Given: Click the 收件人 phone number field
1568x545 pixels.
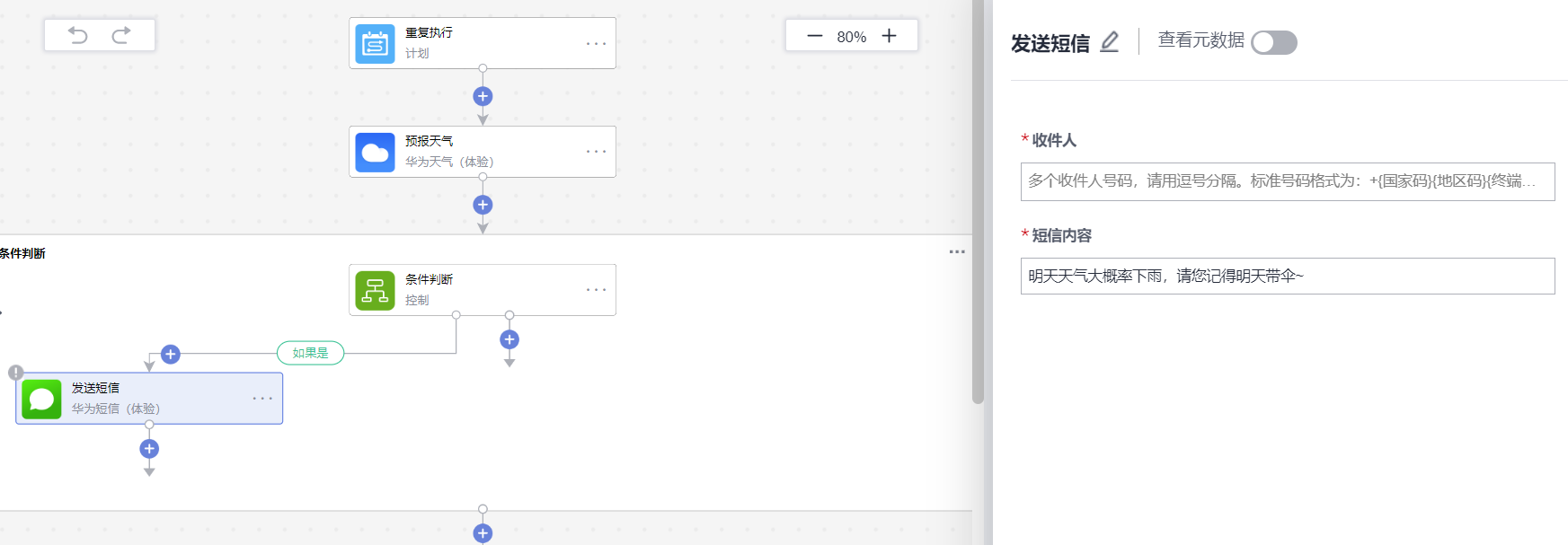Looking at the screenshot, I should (x=1287, y=181).
